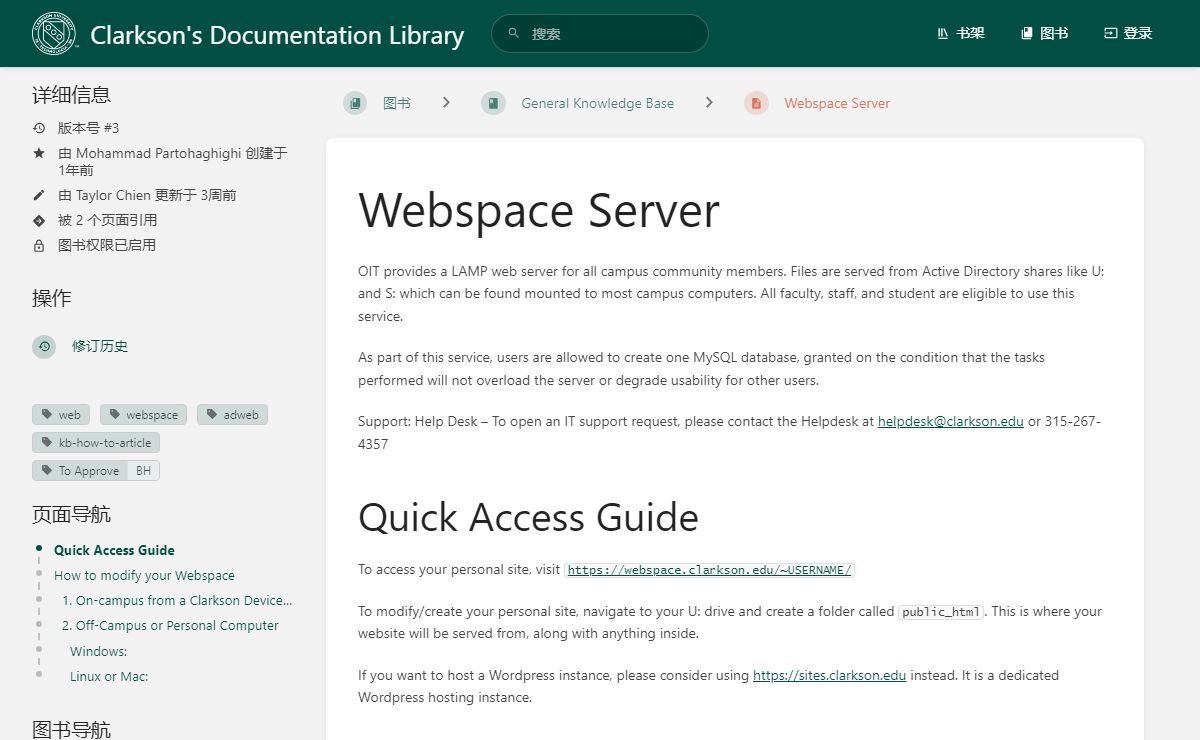This screenshot has width=1200, height=740.
Task: Click the 详细信息 sidebar heading
Action: [72, 95]
